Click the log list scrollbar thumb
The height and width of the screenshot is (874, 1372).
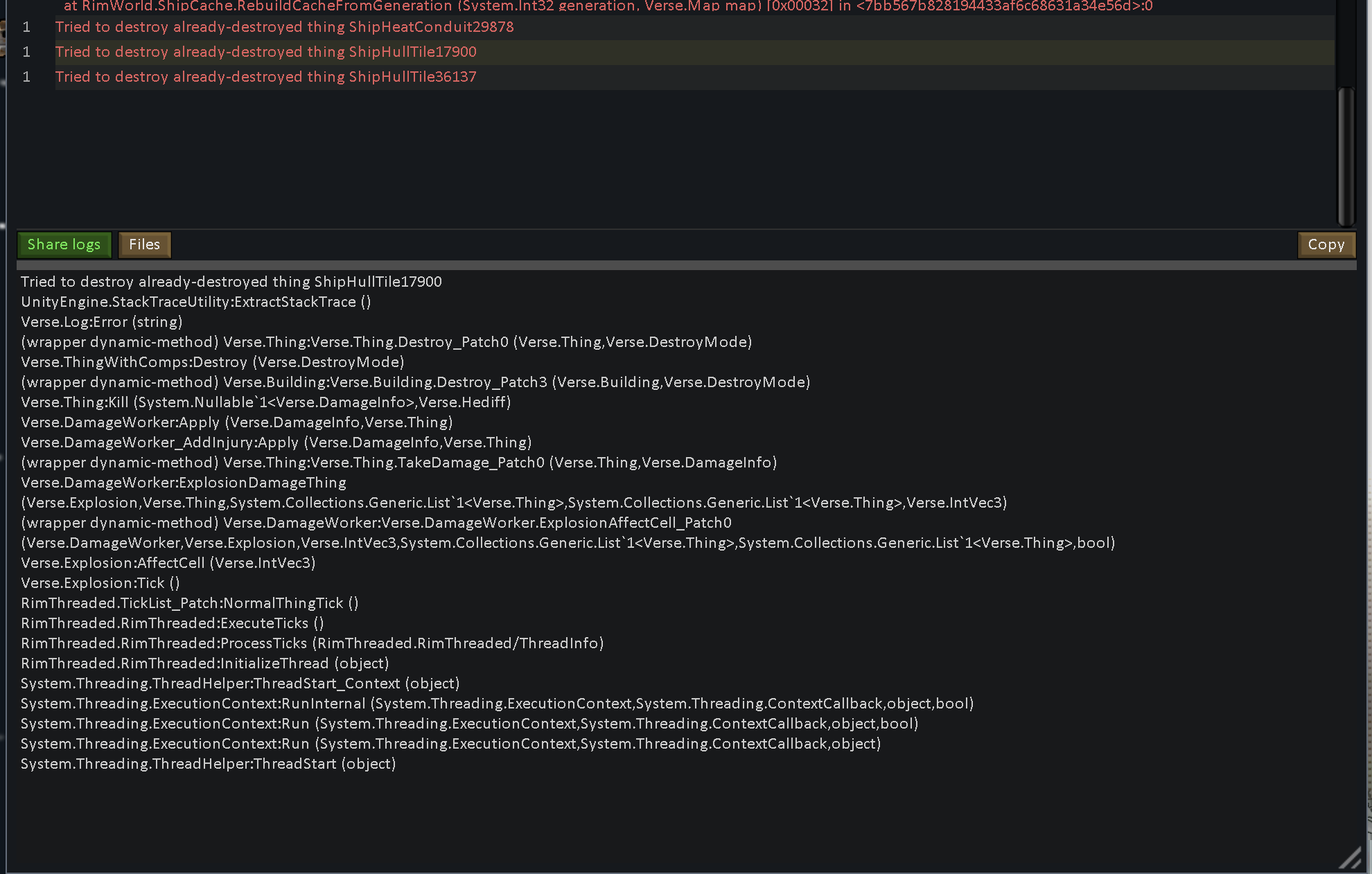(1346, 155)
